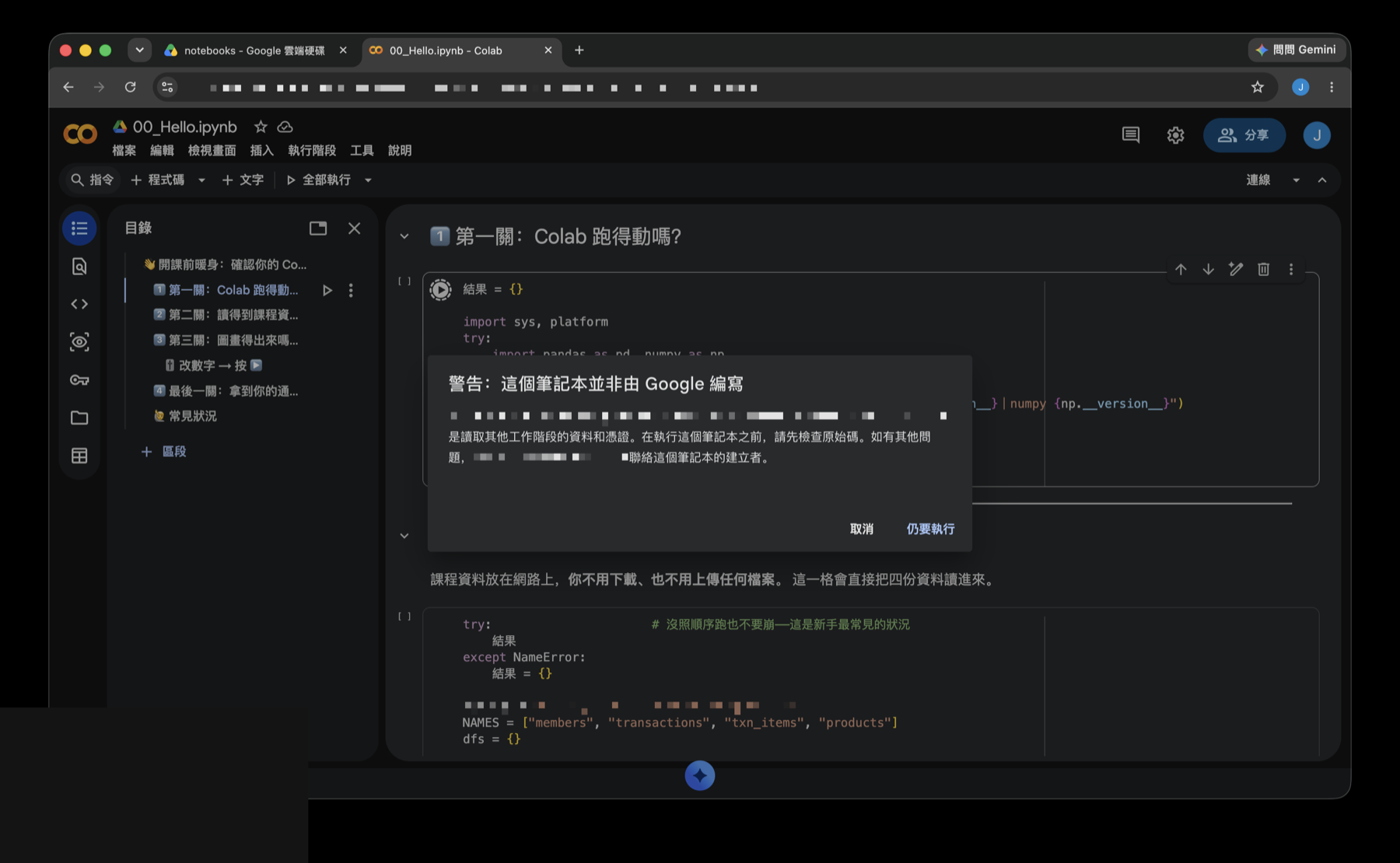Add a new 程式碼 cell
The height and width of the screenshot is (863, 1400).
click(x=158, y=180)
